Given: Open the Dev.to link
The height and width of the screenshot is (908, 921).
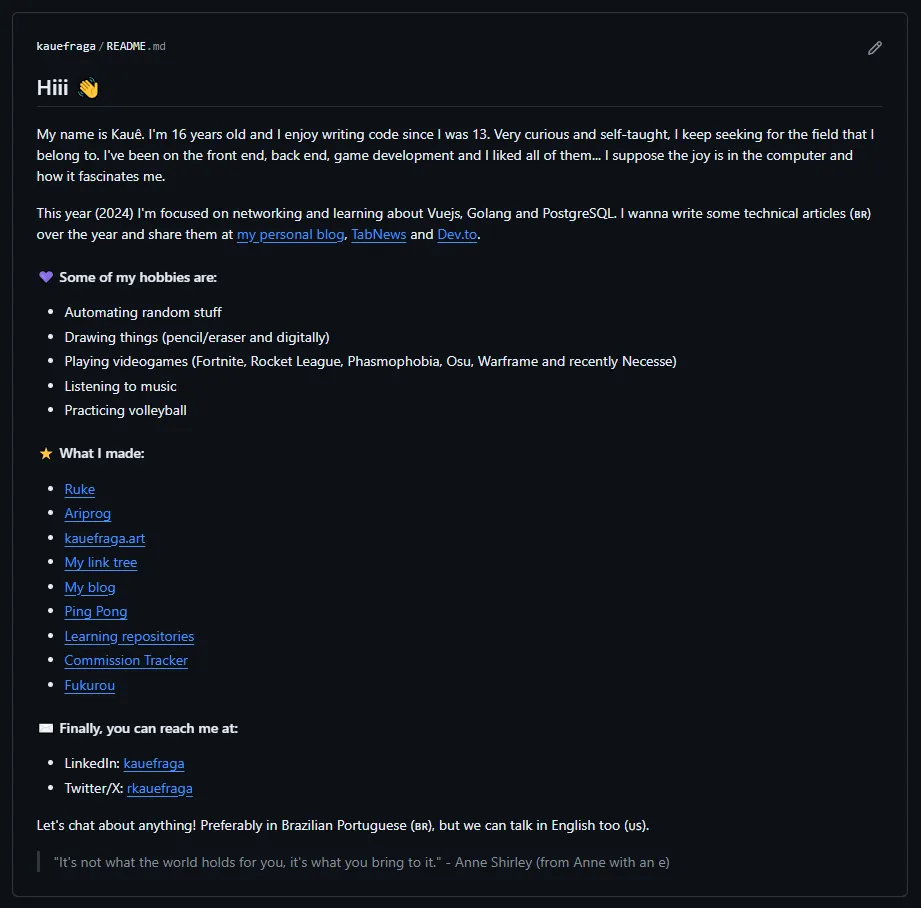Looking at the screenshot, I should tap(458, 235).
